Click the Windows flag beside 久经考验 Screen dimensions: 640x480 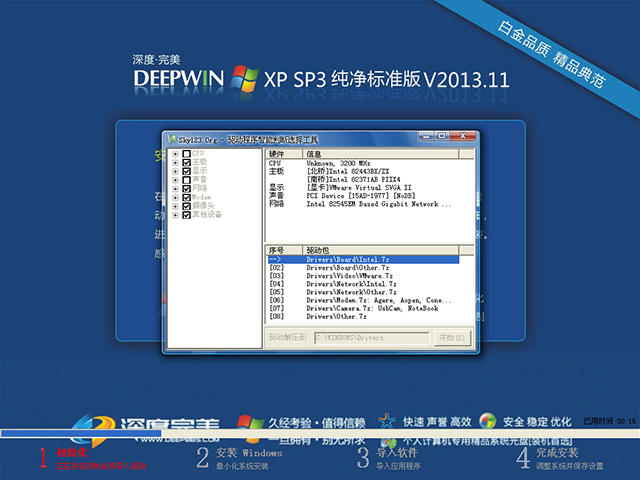pyautogui.click(x=250, y=422)
